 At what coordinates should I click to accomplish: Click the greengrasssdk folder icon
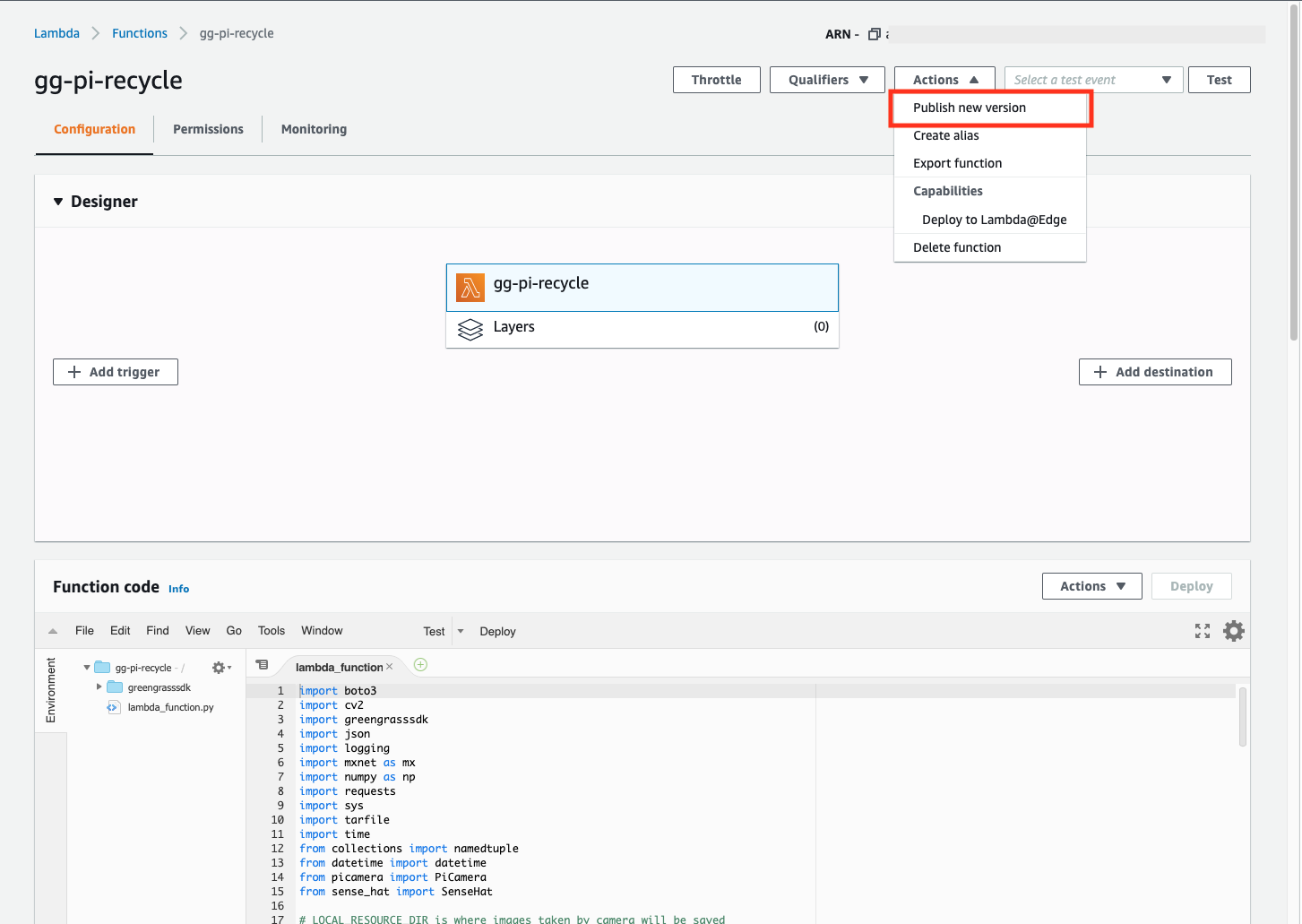point(115,687)
